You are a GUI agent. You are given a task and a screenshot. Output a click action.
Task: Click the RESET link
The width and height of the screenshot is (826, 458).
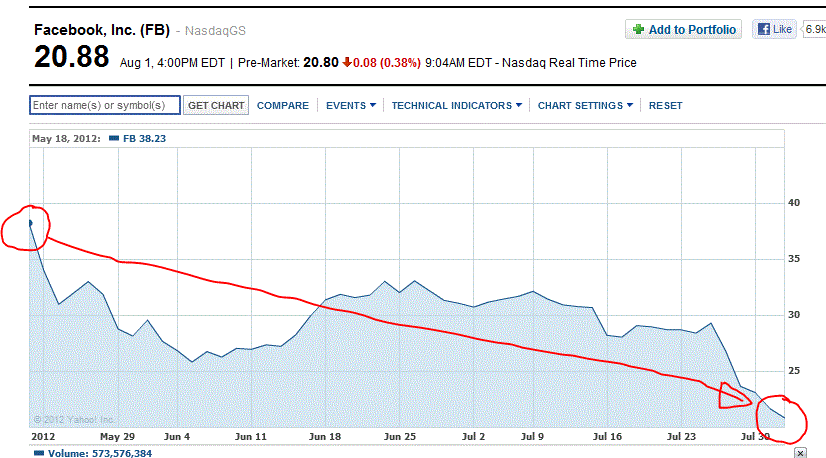point(665,105)
